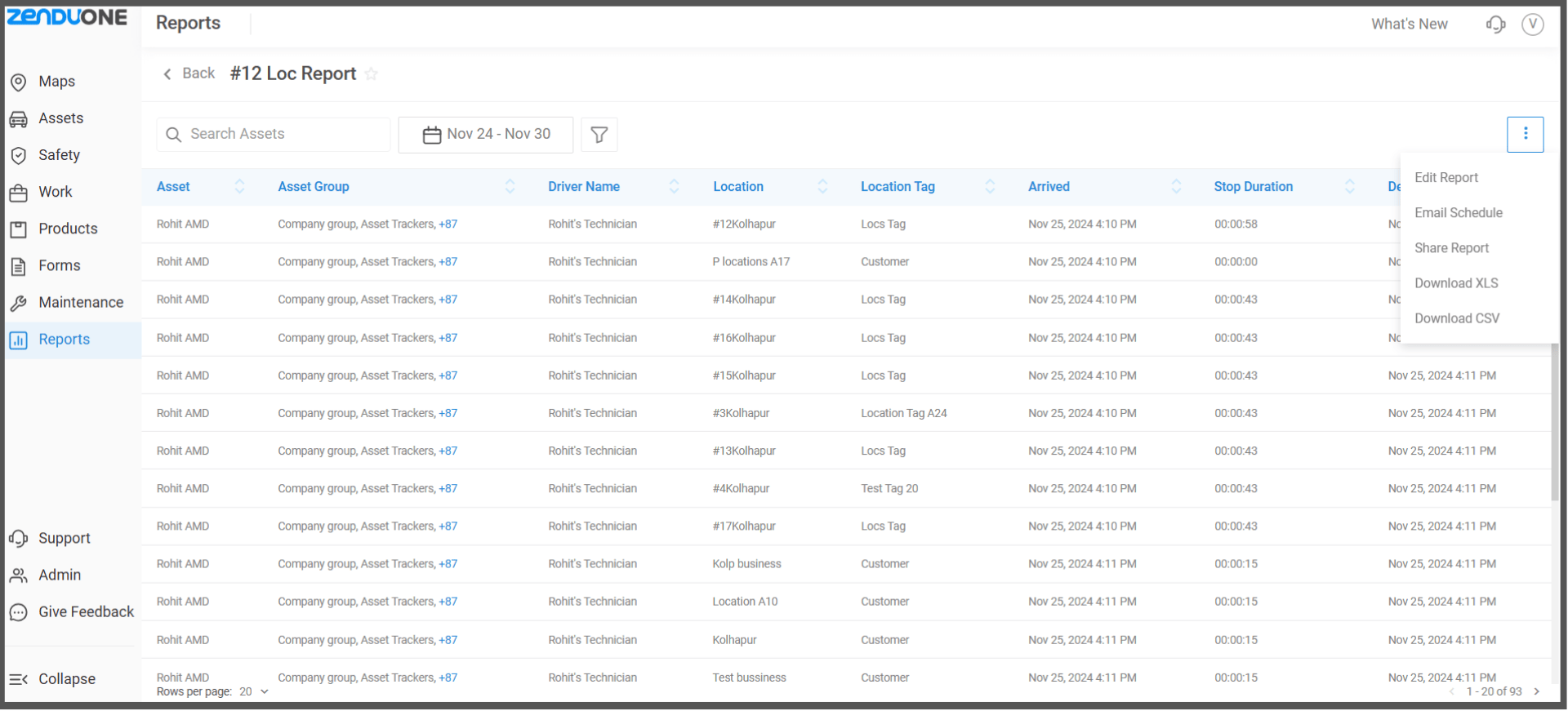Open the headset support icon in header
This screenshot has height=711, width=1568.
click(x=1495, y=24)
